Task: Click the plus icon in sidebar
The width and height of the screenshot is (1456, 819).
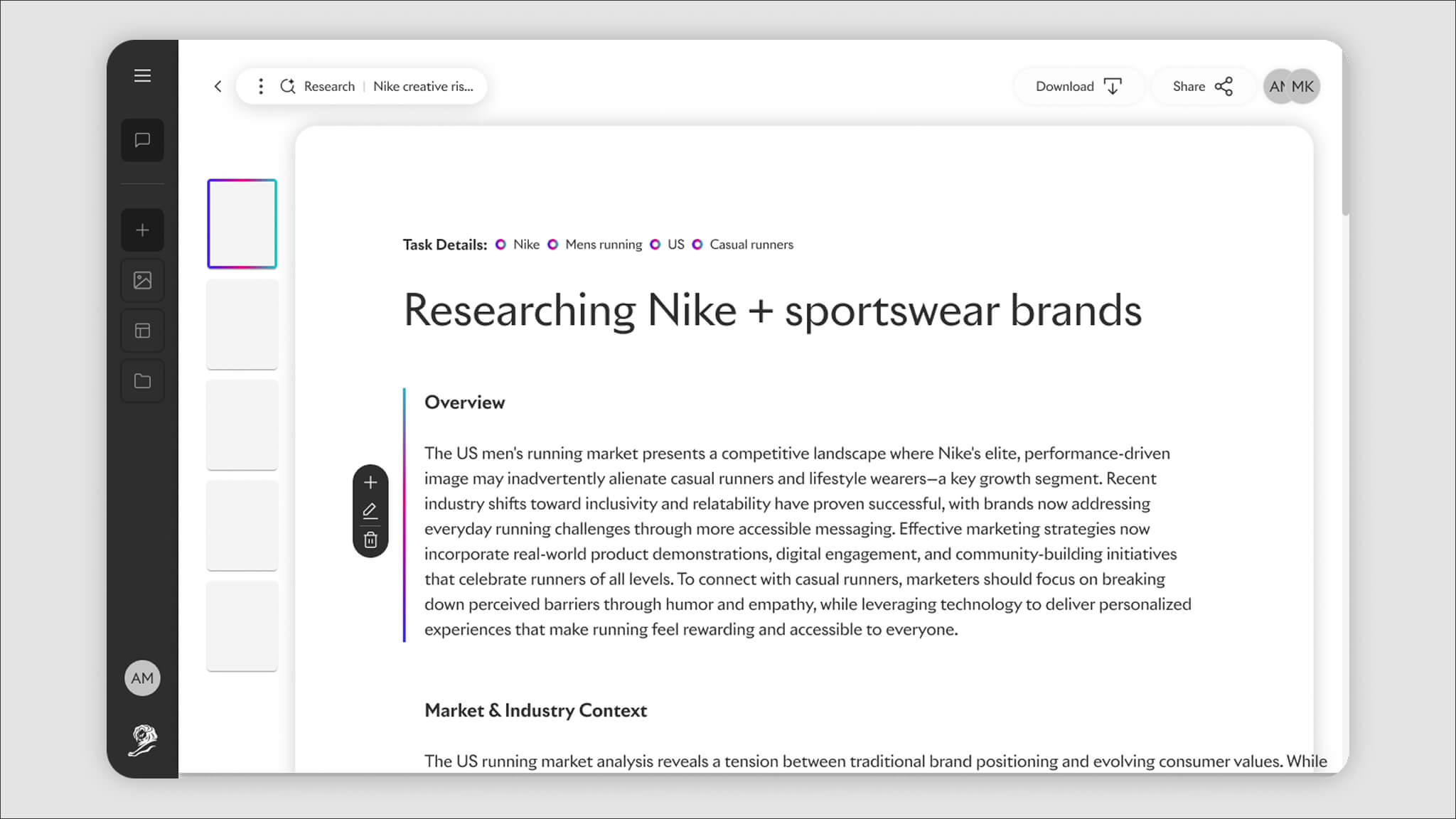Action: click(x=142, y=230)
